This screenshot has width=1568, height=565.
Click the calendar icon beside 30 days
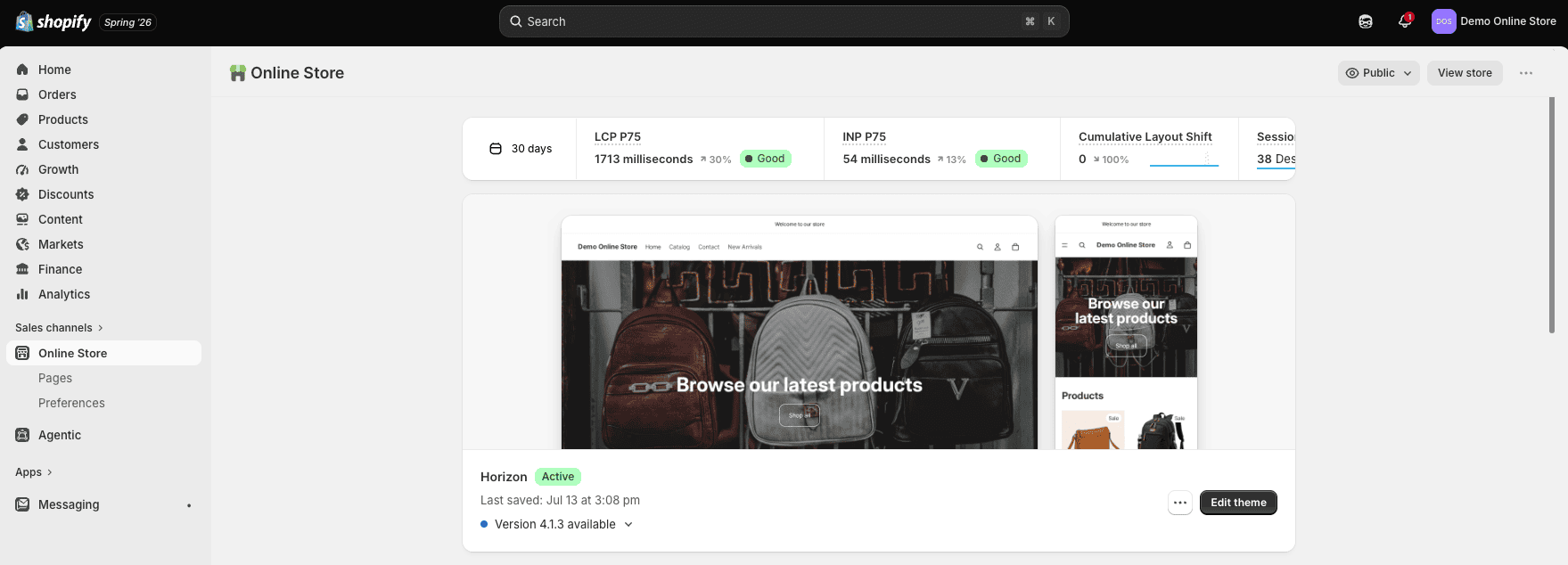pos(496,149)
